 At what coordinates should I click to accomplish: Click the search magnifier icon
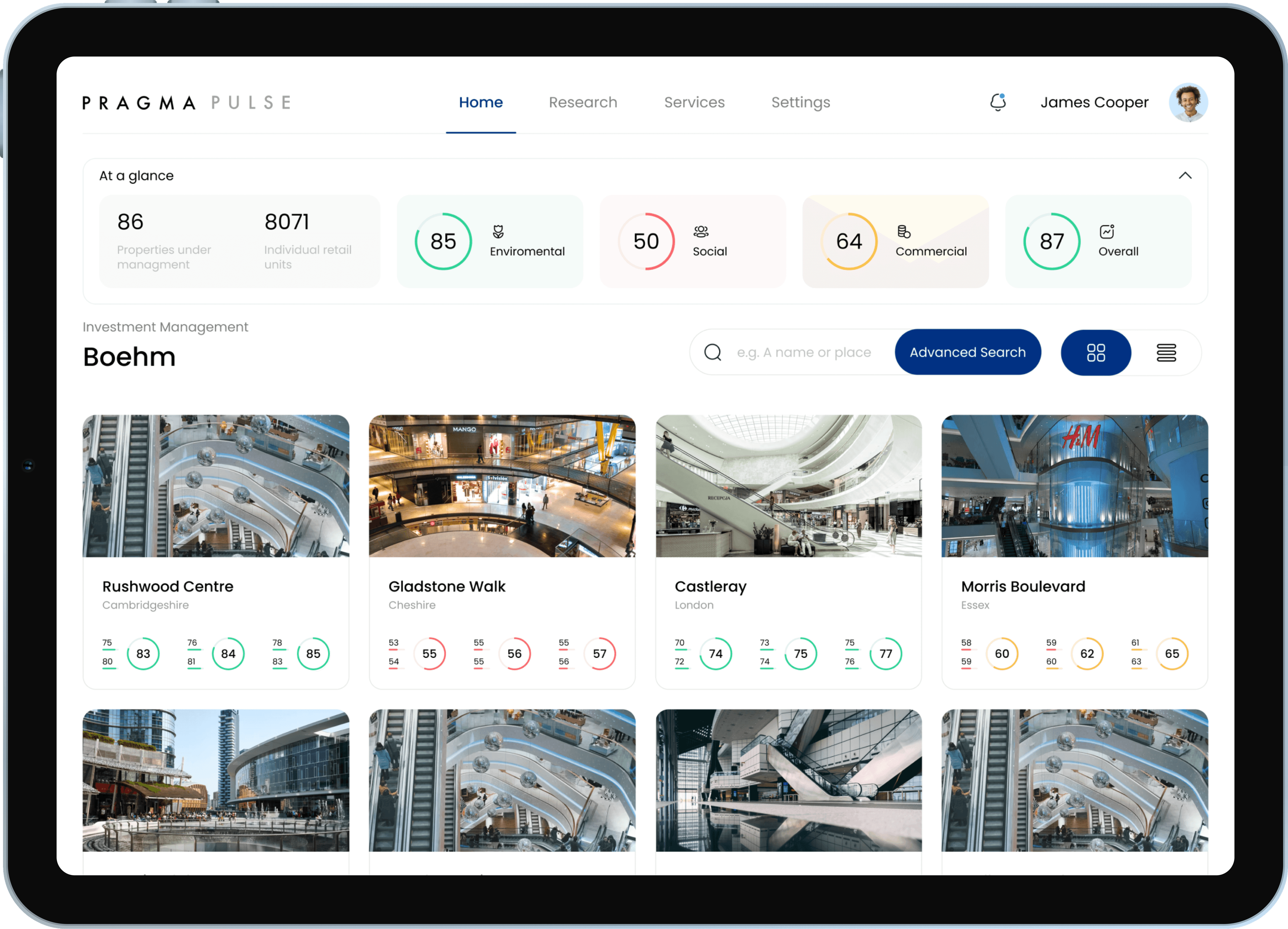point(714,352)
